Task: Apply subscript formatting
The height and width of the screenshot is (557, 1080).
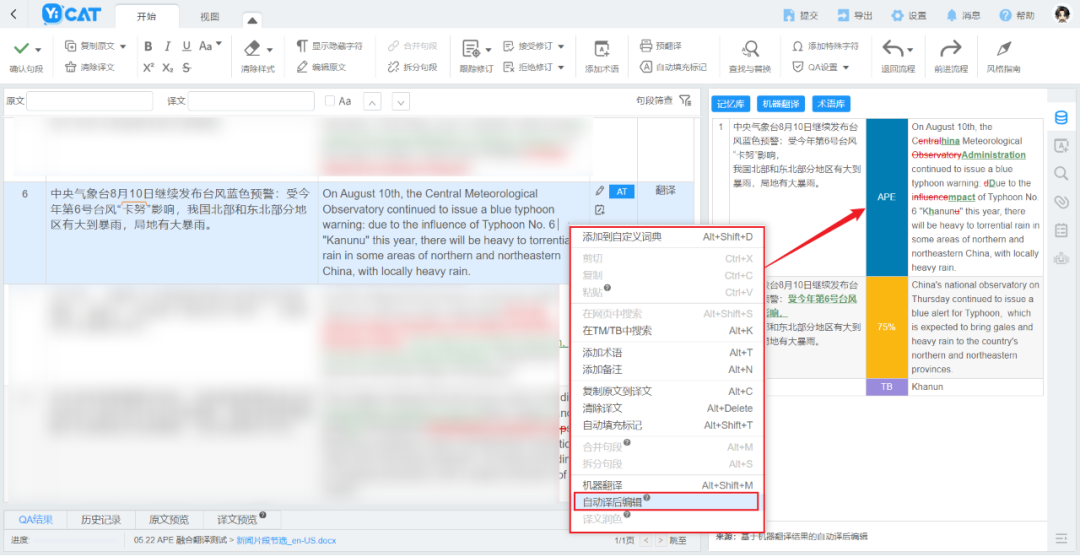Action: 167,67
